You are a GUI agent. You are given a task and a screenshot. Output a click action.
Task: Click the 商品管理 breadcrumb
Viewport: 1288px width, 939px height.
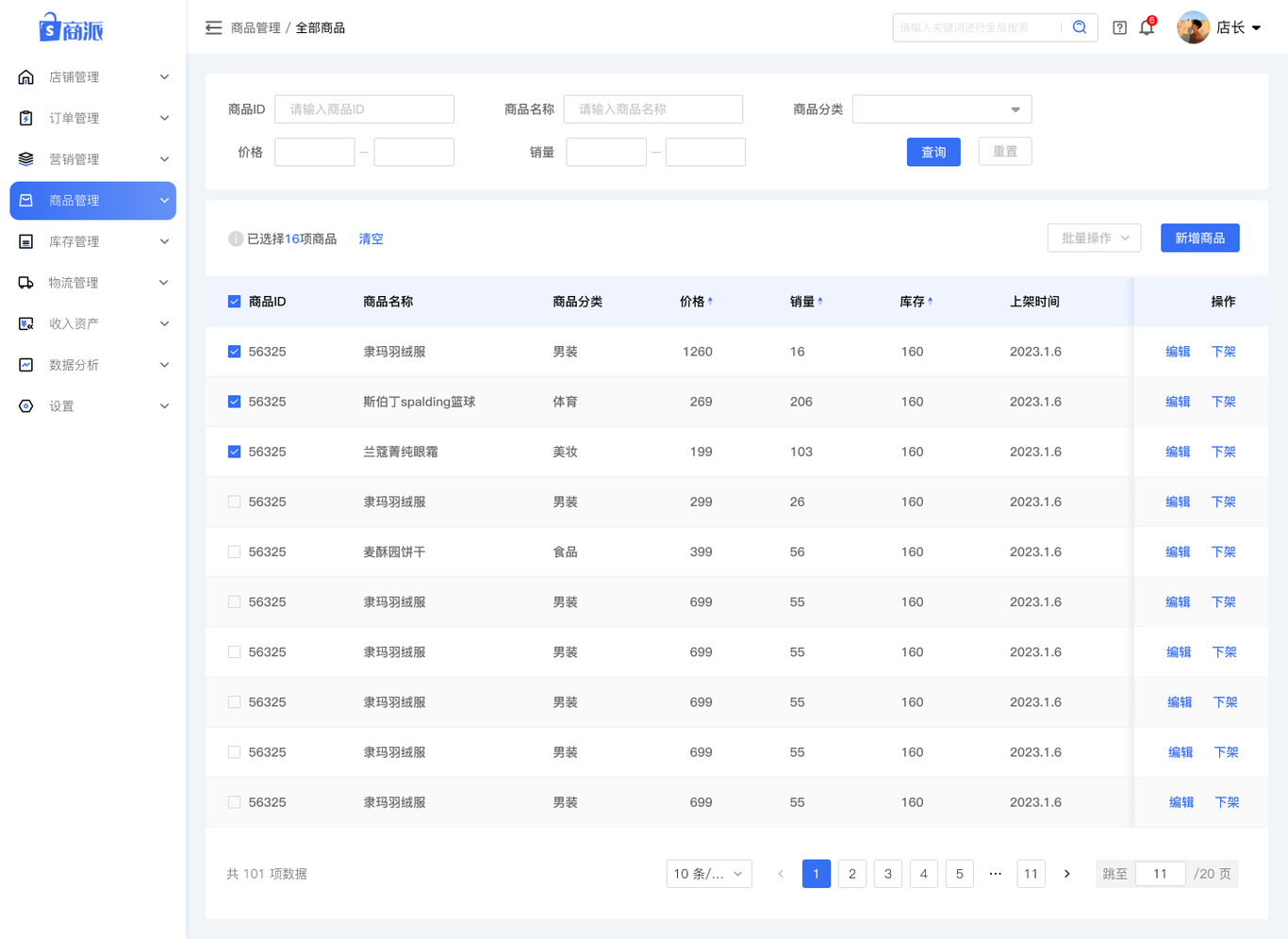pyautogui.click(x=256, y=28)
